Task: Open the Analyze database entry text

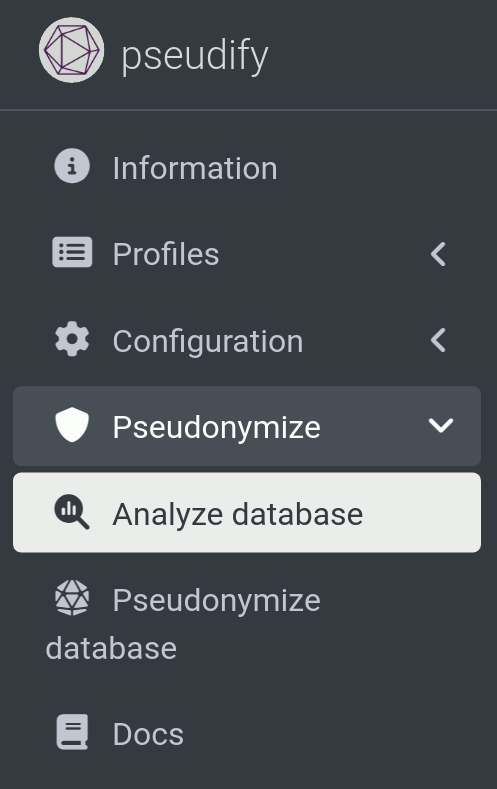Action: click(237, 514)
